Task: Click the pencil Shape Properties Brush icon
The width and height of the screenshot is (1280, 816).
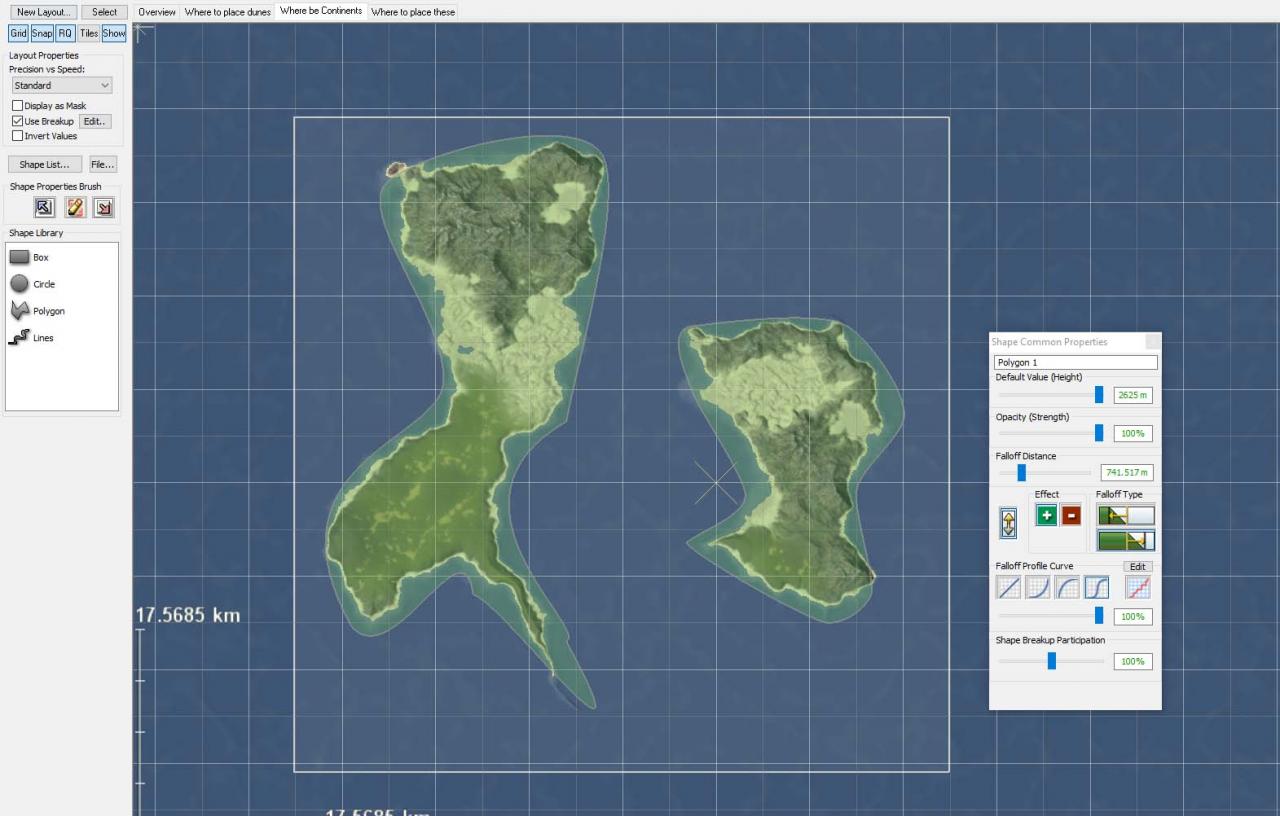Action: [74, 207]
